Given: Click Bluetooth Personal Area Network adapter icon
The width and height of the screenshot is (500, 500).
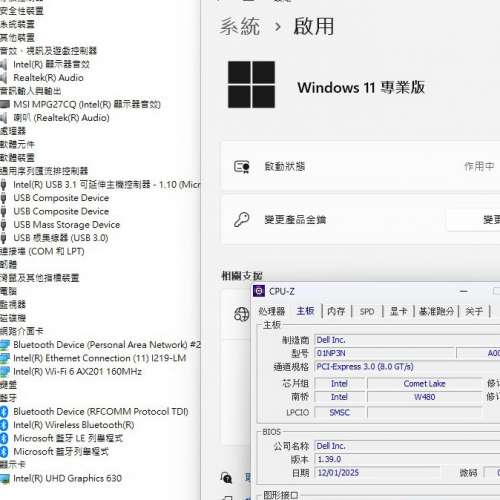Looking at the screenshot, I should click(x=4, y=344).
